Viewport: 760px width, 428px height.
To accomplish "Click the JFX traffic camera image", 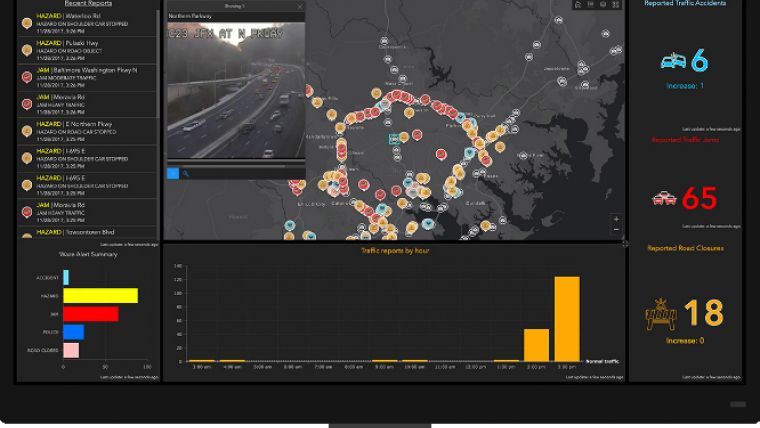I will [236, 91].
